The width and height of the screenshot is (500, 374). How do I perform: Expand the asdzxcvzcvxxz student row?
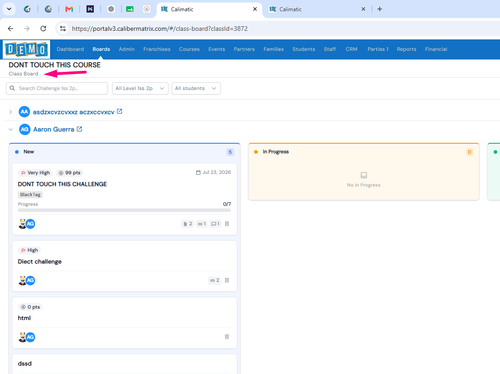tap(11, 112)
